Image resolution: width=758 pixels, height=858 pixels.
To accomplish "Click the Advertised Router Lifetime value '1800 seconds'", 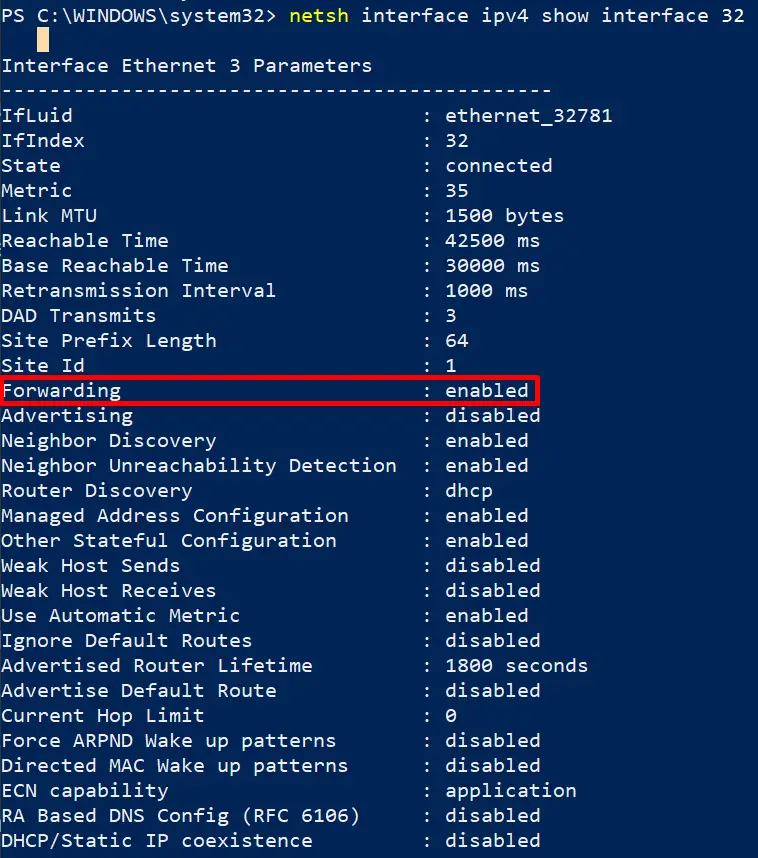I will pyautogui.click(x=516, y=666).
